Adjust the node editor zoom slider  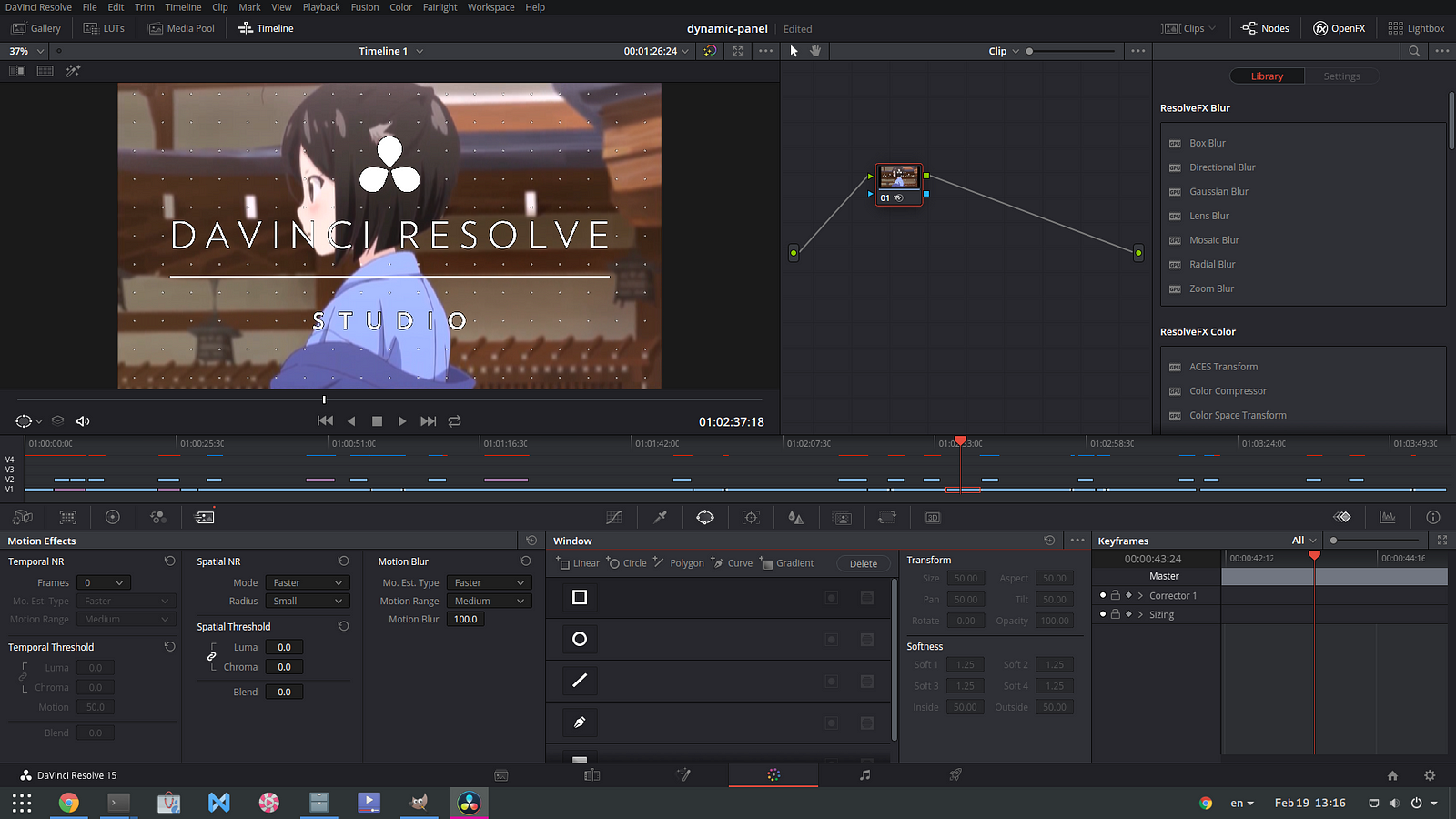1071,51
